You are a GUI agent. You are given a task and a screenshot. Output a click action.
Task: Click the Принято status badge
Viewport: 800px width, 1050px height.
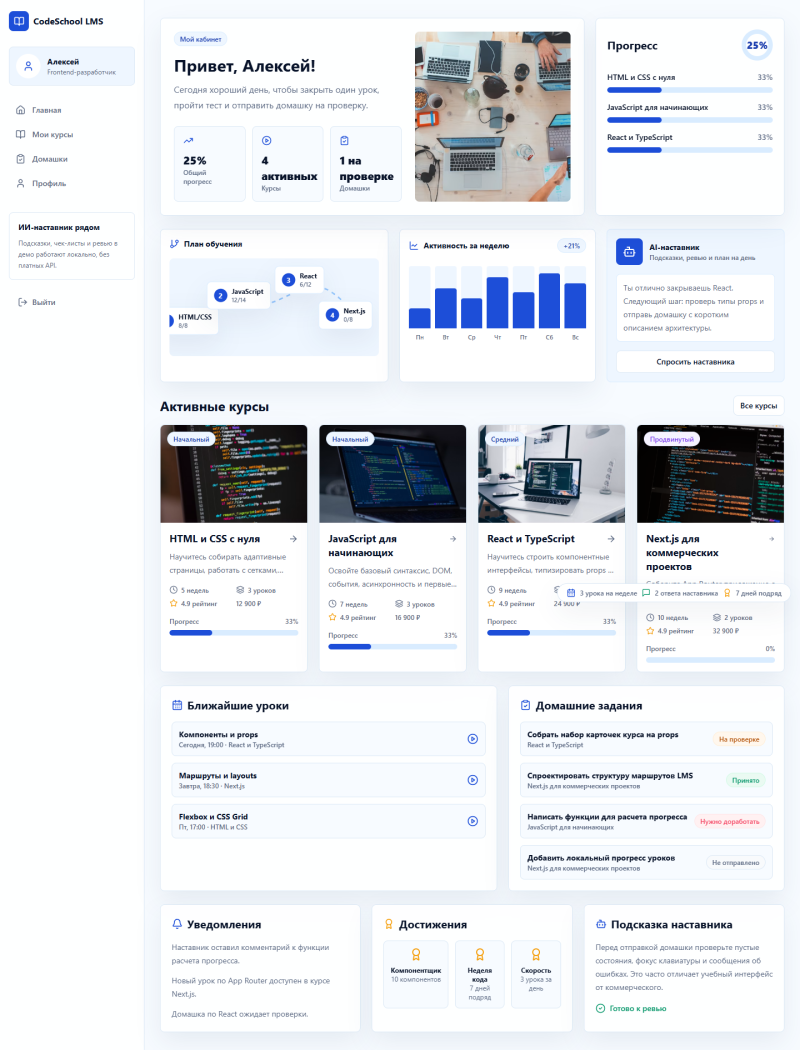[x=745, y=780]
